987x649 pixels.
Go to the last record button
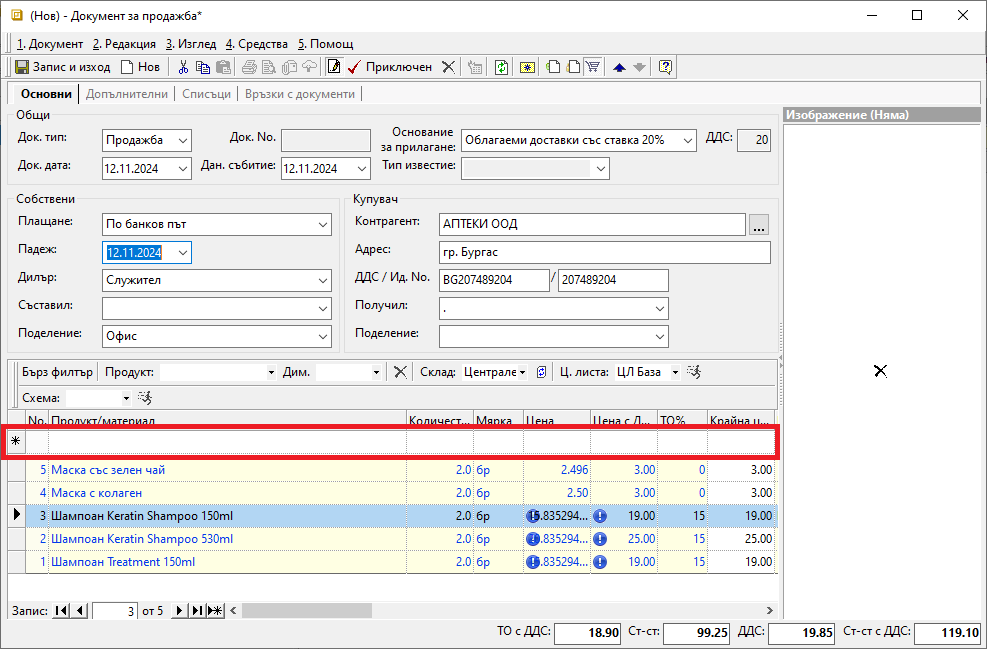point(197,610)
